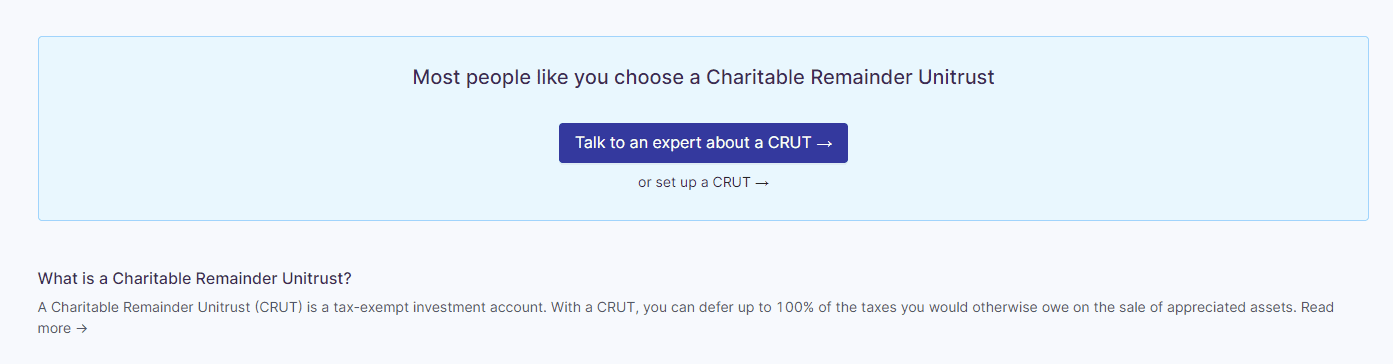Click the word more starting the second line
Viewport: 1393px width, 364px height.
pyautogui.click(x=54, y=328)
